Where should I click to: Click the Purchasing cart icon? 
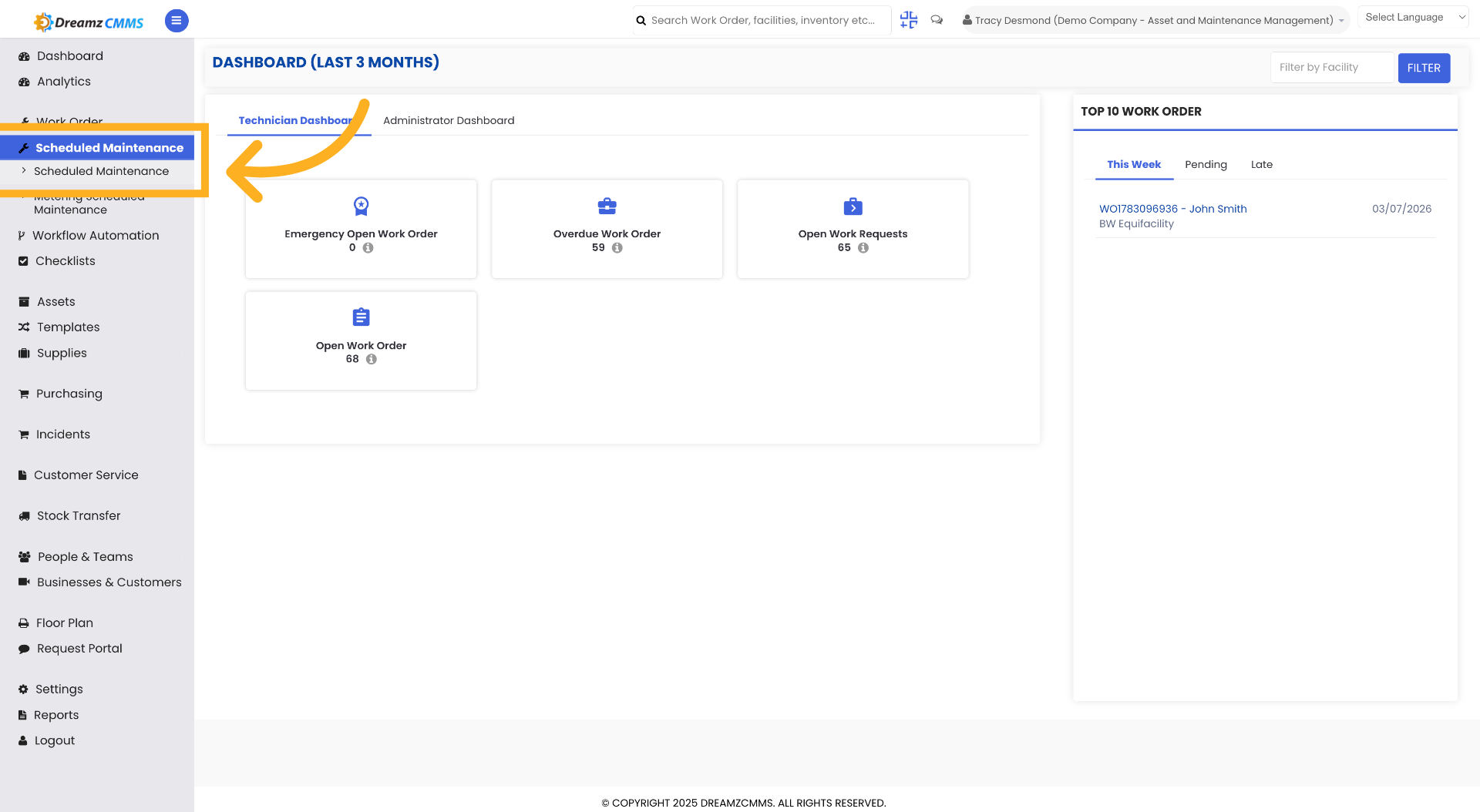pyautogui.click(x=24, y=394)
